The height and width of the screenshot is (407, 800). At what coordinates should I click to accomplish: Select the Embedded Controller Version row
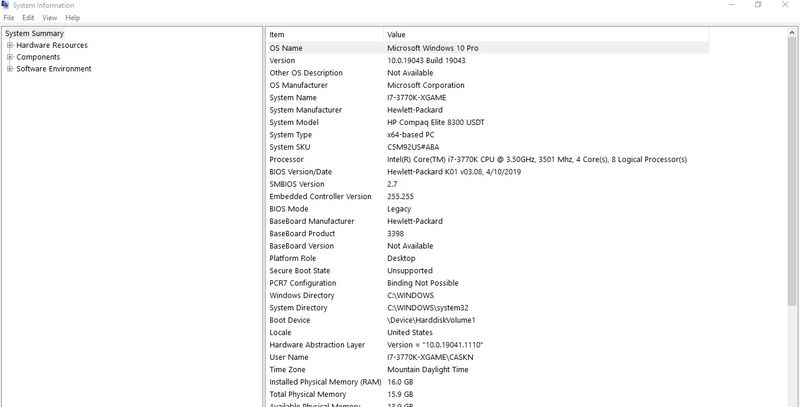[x=487, y=196]
